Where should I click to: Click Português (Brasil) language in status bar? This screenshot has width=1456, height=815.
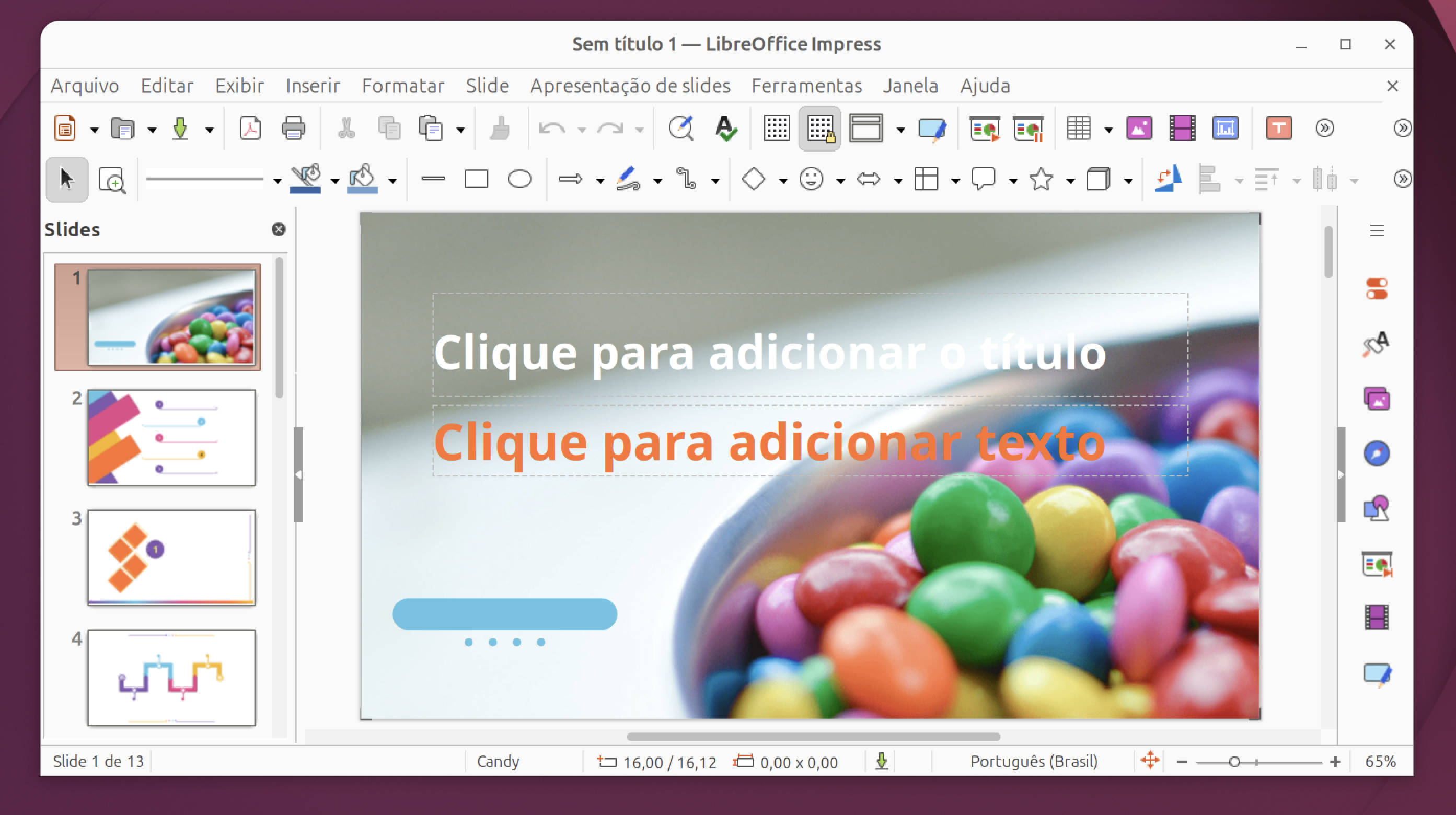(1034, 761)
